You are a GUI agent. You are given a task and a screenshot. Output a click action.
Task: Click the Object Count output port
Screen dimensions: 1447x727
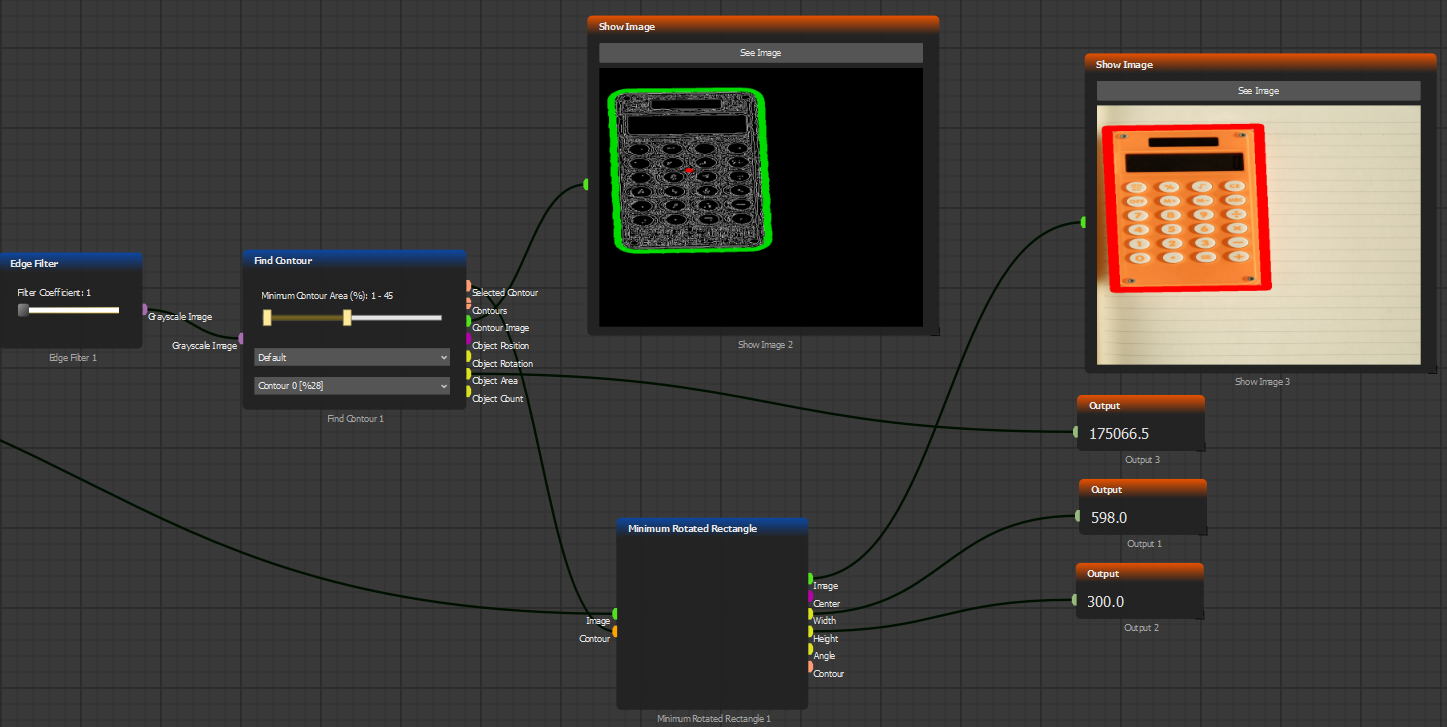468,392
